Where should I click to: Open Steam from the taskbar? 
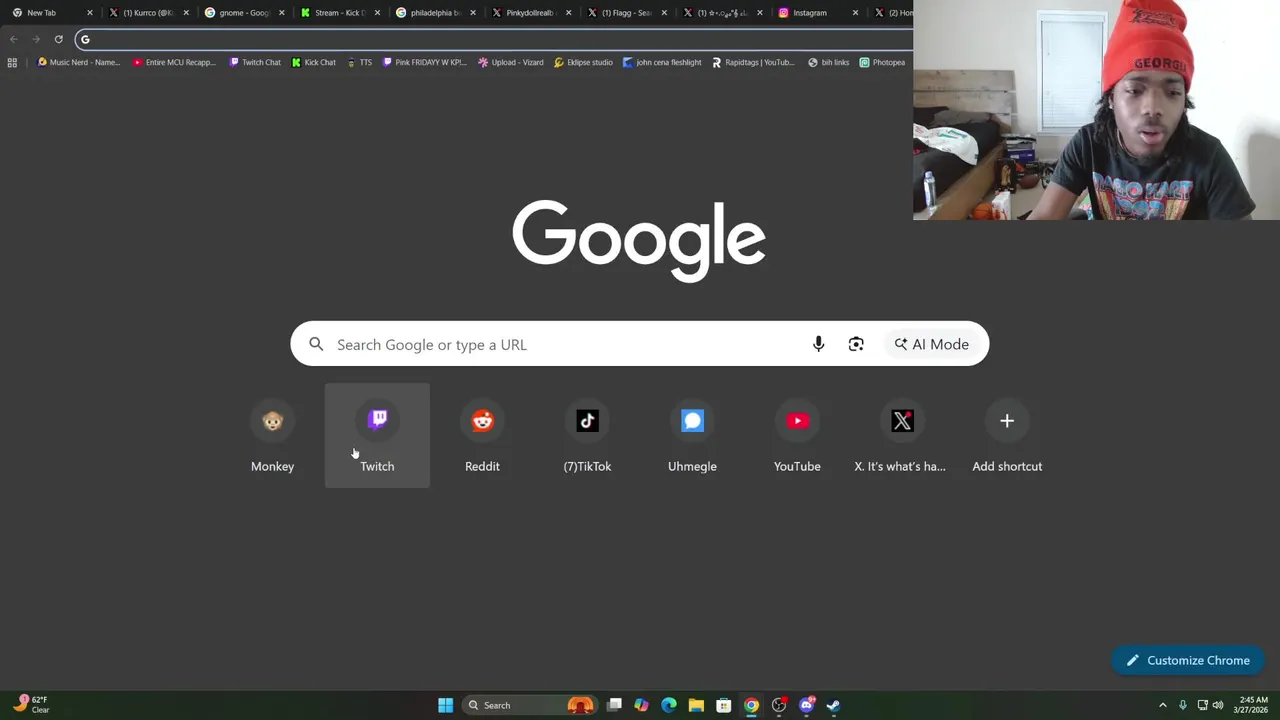click(834, 705)
